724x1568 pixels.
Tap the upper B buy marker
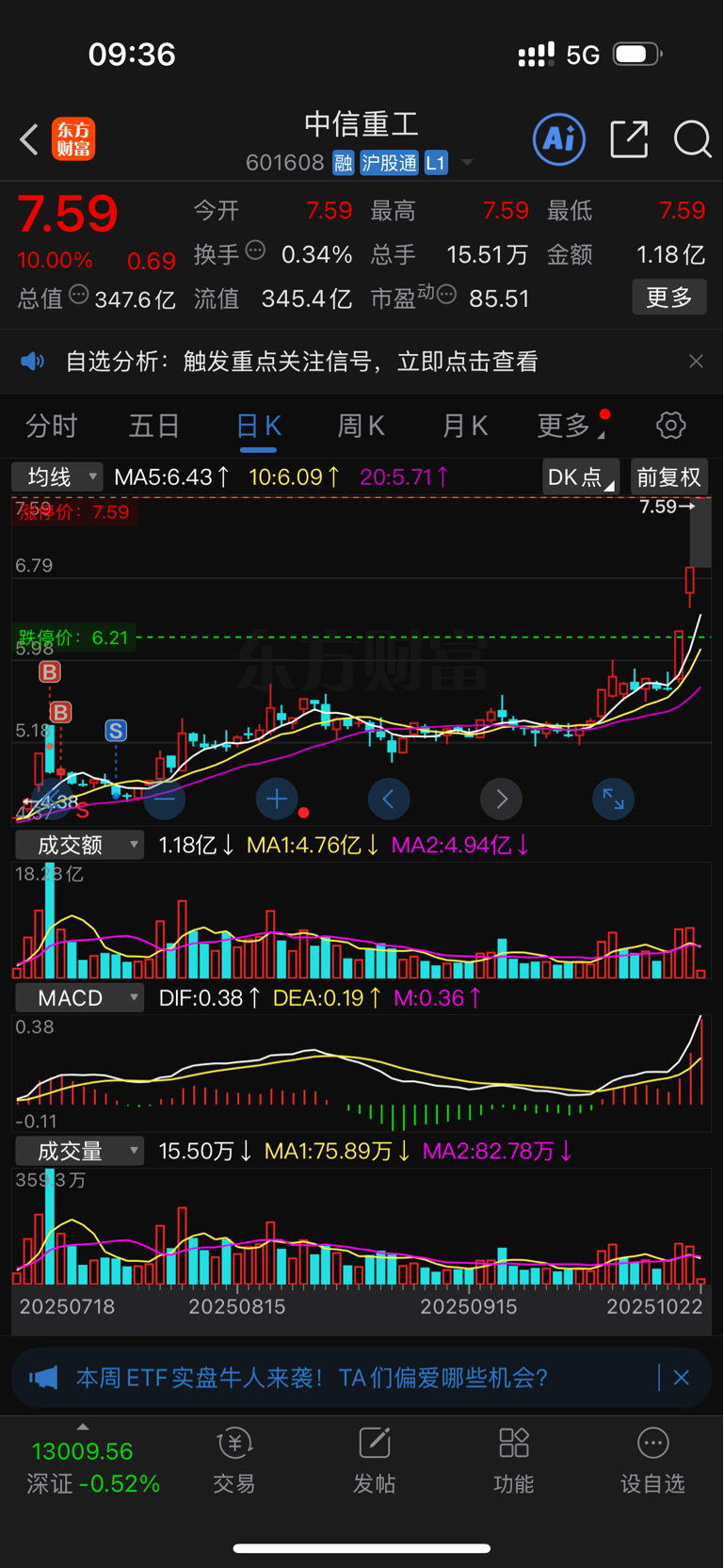tap(49, 671)
